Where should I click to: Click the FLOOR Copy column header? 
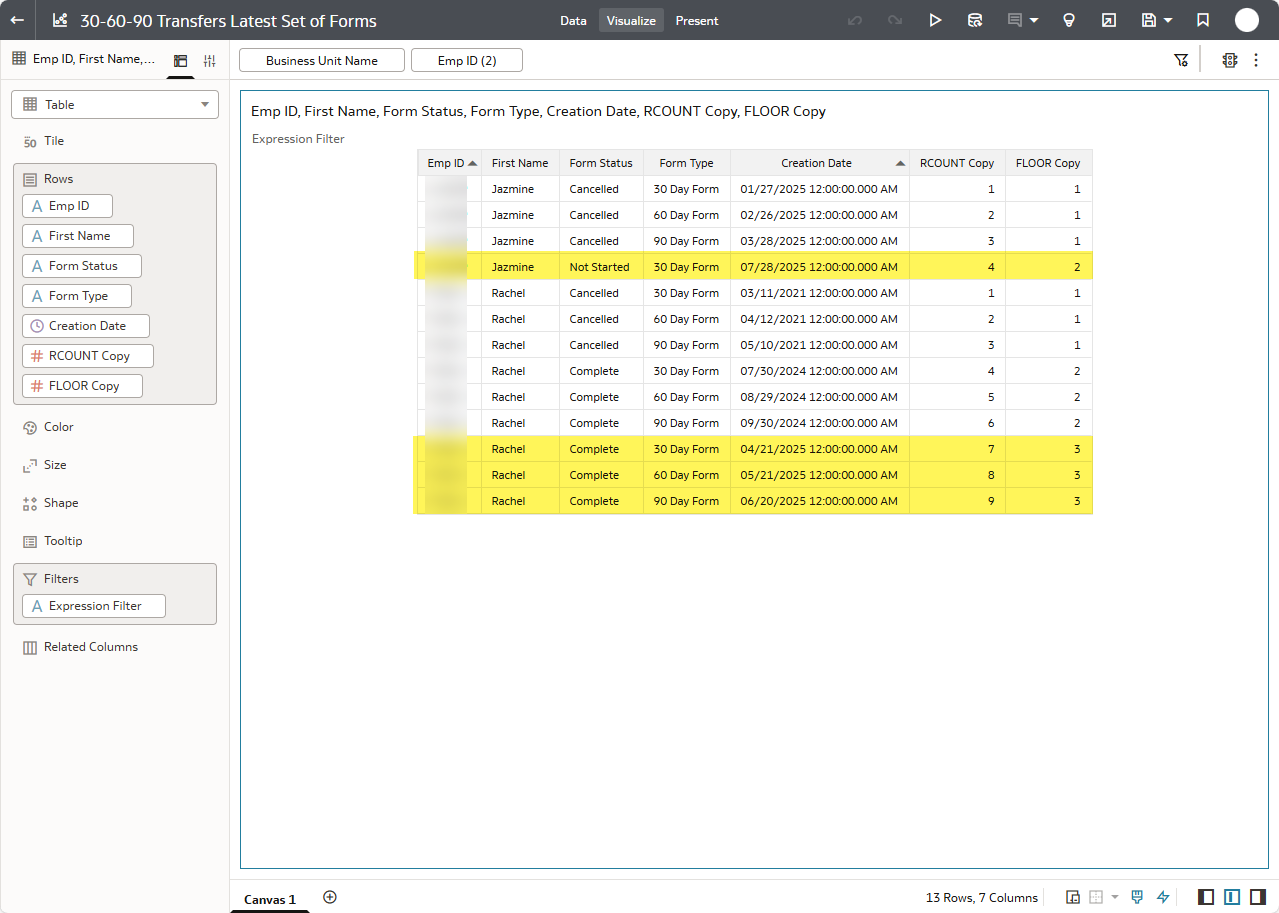pos(1048,163)
